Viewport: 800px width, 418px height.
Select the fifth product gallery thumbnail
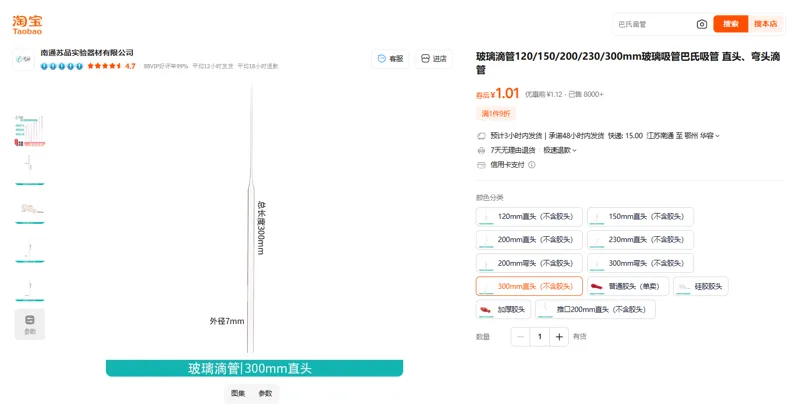[x=30, y=286]
